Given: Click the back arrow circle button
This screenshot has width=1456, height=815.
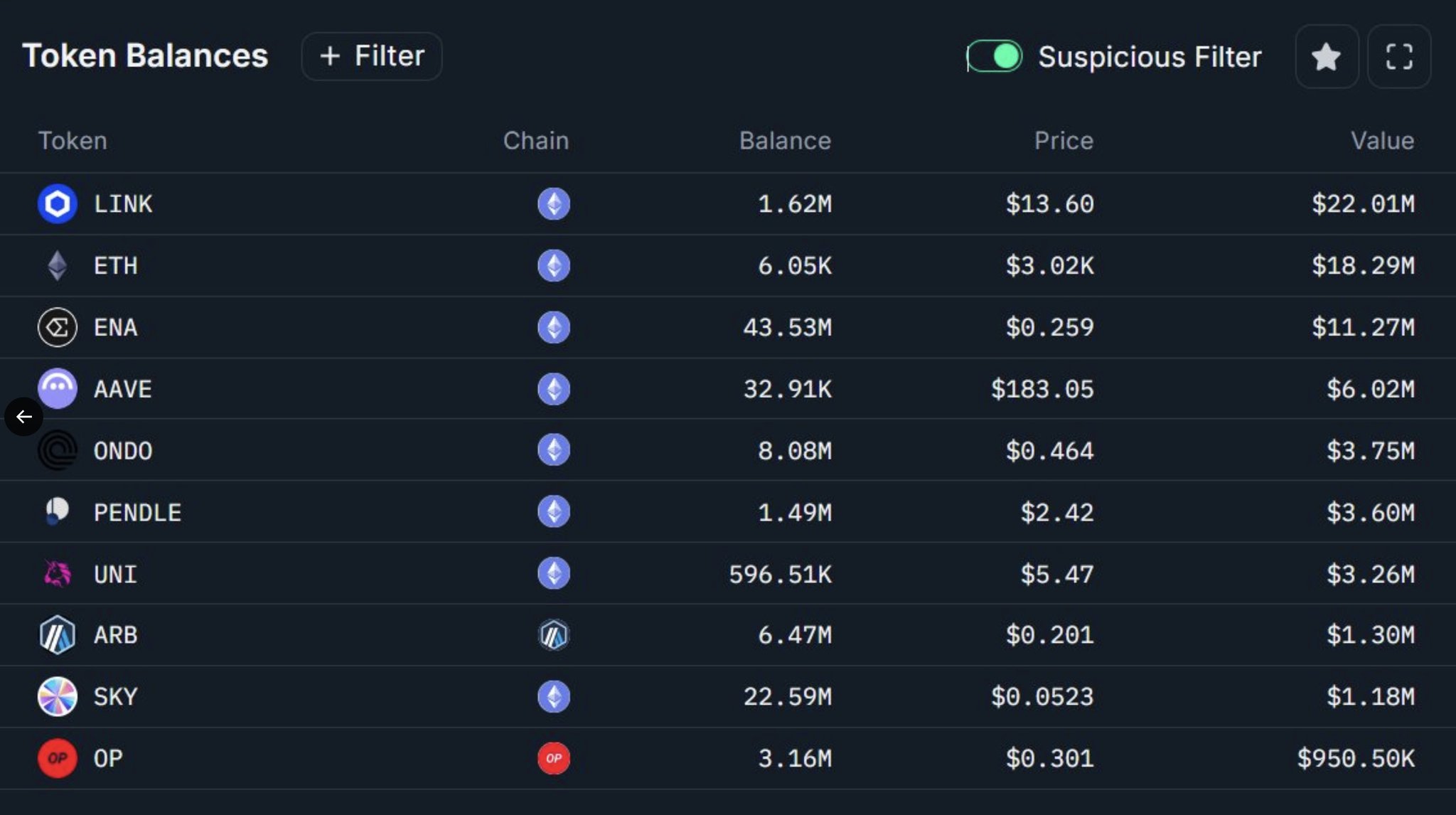Looking at the screenshot, I should (23, 417).
